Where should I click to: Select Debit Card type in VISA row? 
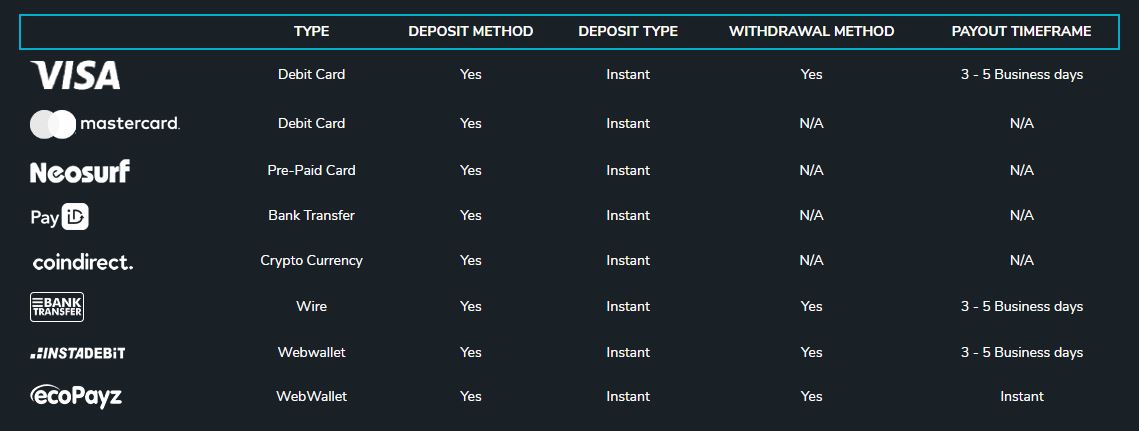pyautogui.click(x=312, y=74)
